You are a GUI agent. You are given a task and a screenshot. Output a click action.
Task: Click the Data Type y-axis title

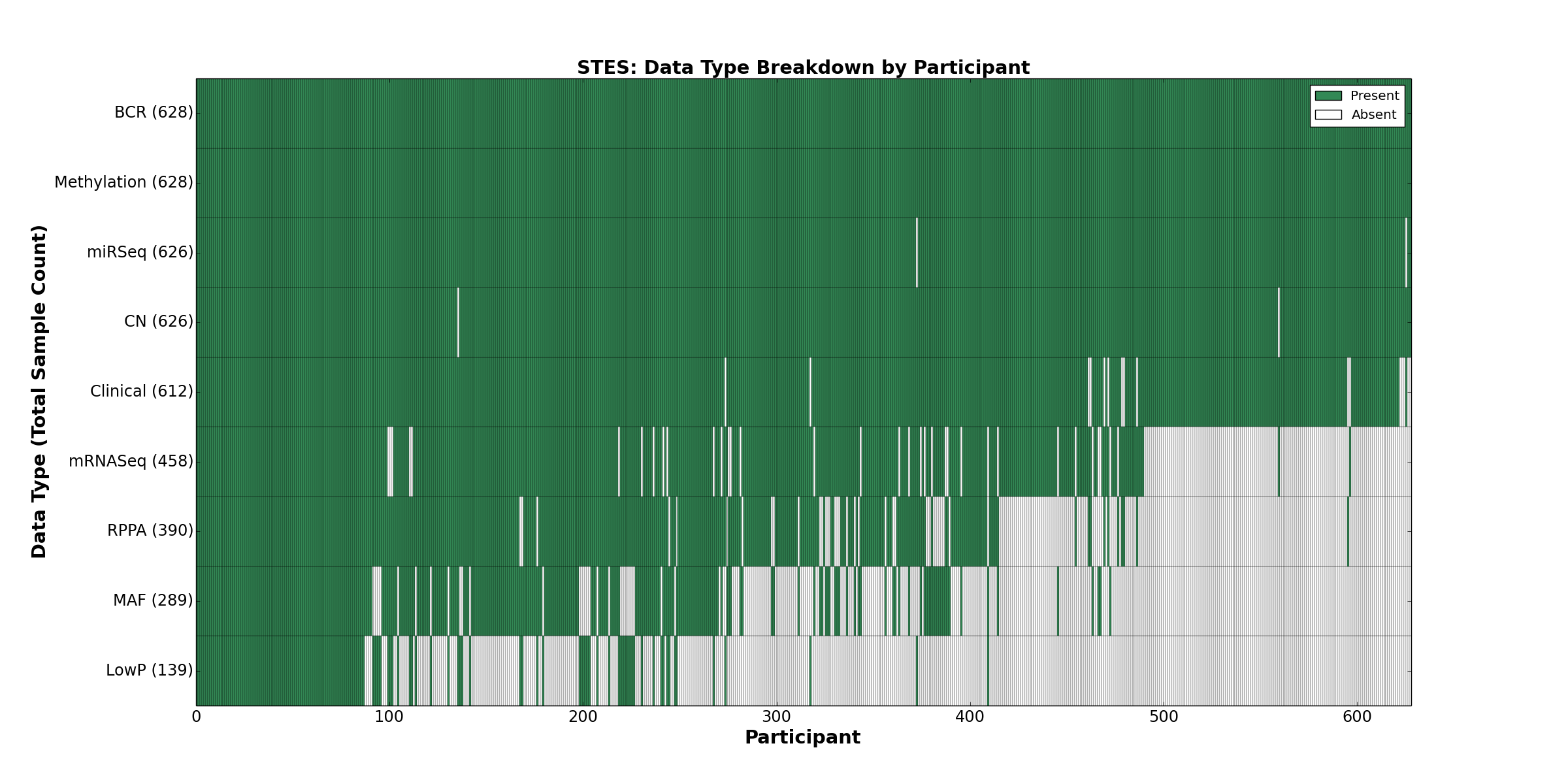coord(39,392)
